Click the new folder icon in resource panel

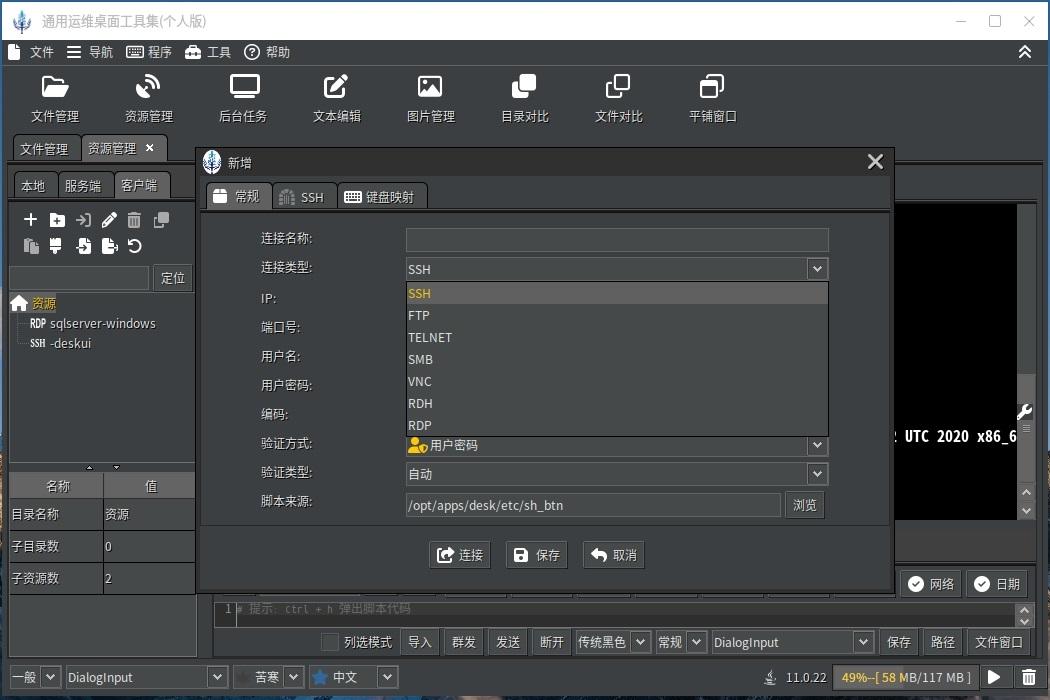coord(57,220)
